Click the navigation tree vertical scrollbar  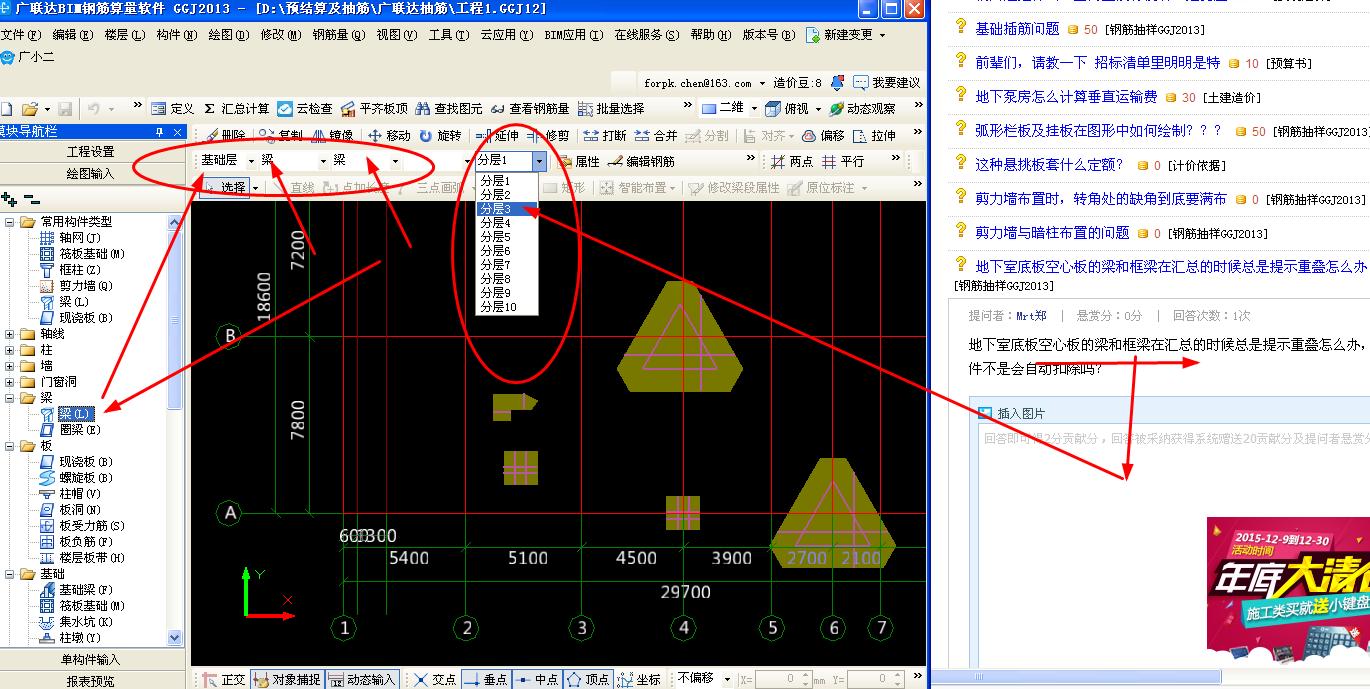coord(175,430)
